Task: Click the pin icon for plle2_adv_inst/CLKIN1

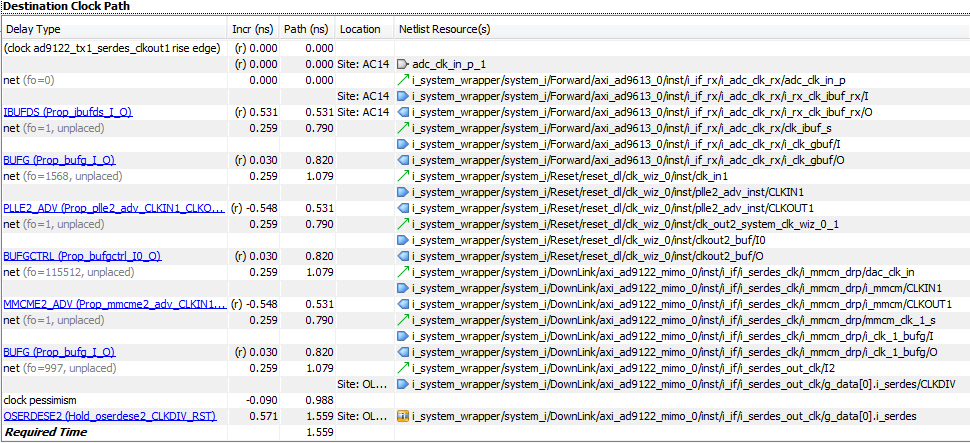Action: 403,191
